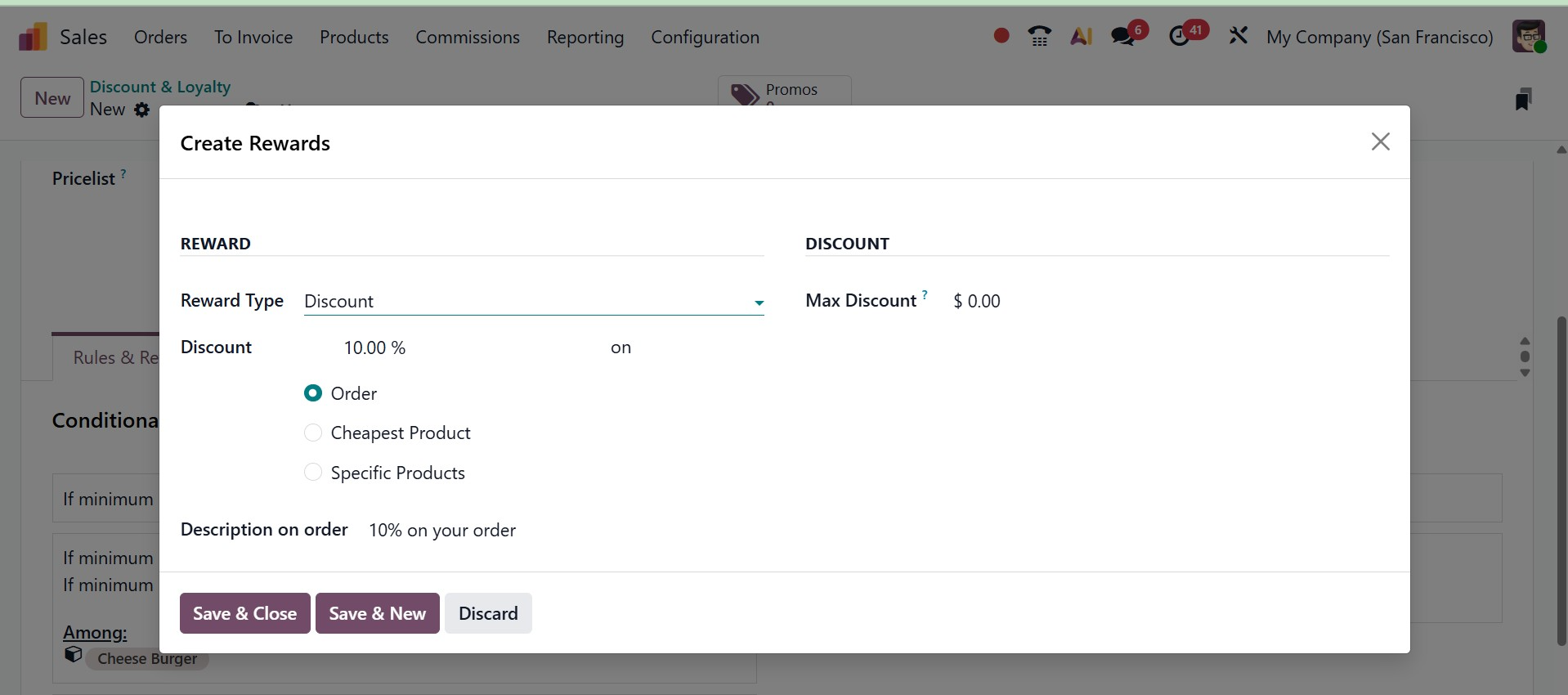Screen dimensions: 1568x695
Task: Click the Sales app logo icon
Action: pos(33,37)
